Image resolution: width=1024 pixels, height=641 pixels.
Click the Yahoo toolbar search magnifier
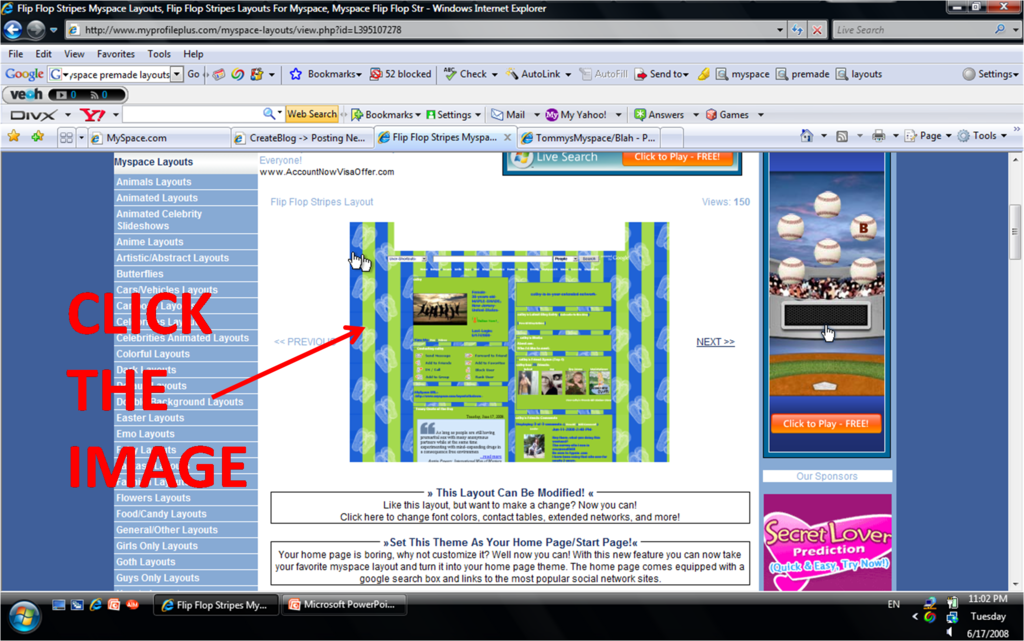click(269, 114)
